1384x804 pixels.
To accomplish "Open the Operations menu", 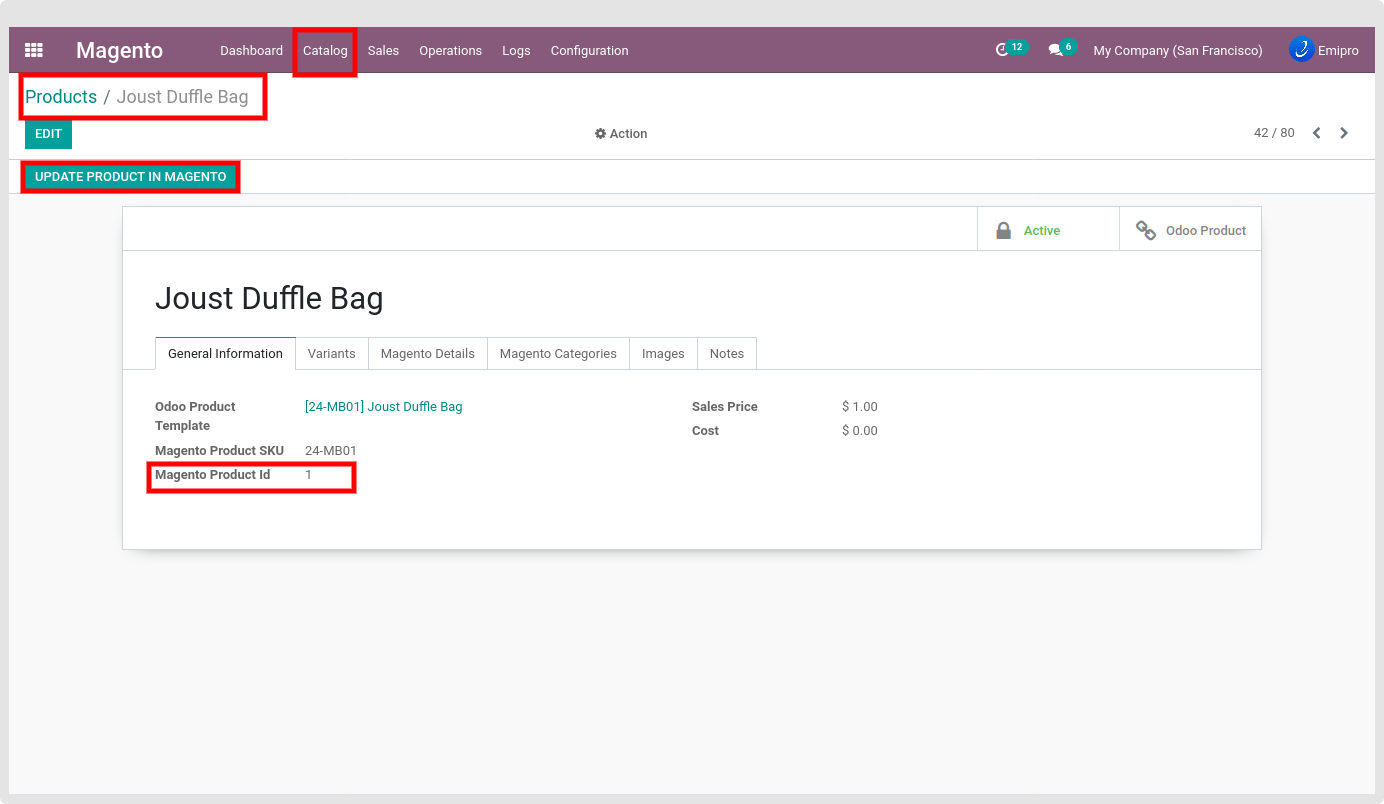I will (x=450, y=50).
